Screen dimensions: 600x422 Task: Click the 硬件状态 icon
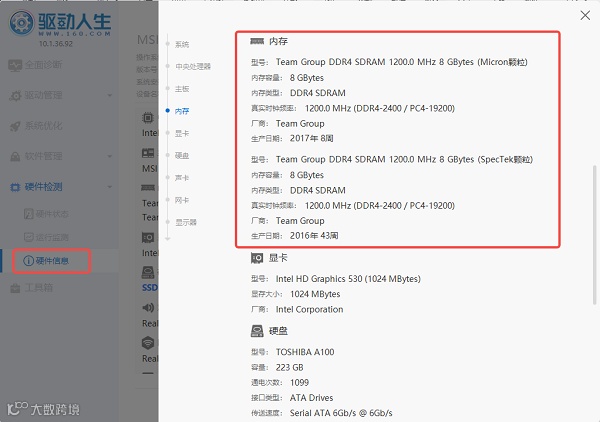(x=29, y=214)
